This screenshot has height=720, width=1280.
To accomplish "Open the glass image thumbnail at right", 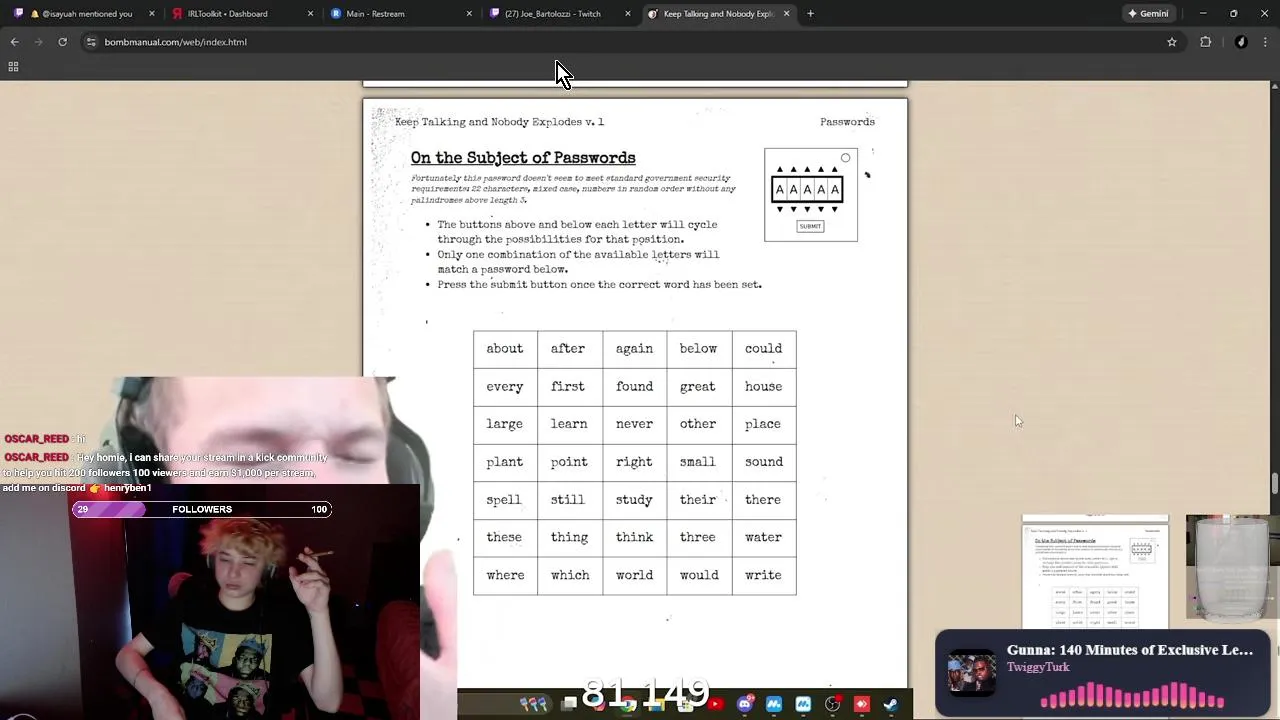I will [x=1232, y=568].
